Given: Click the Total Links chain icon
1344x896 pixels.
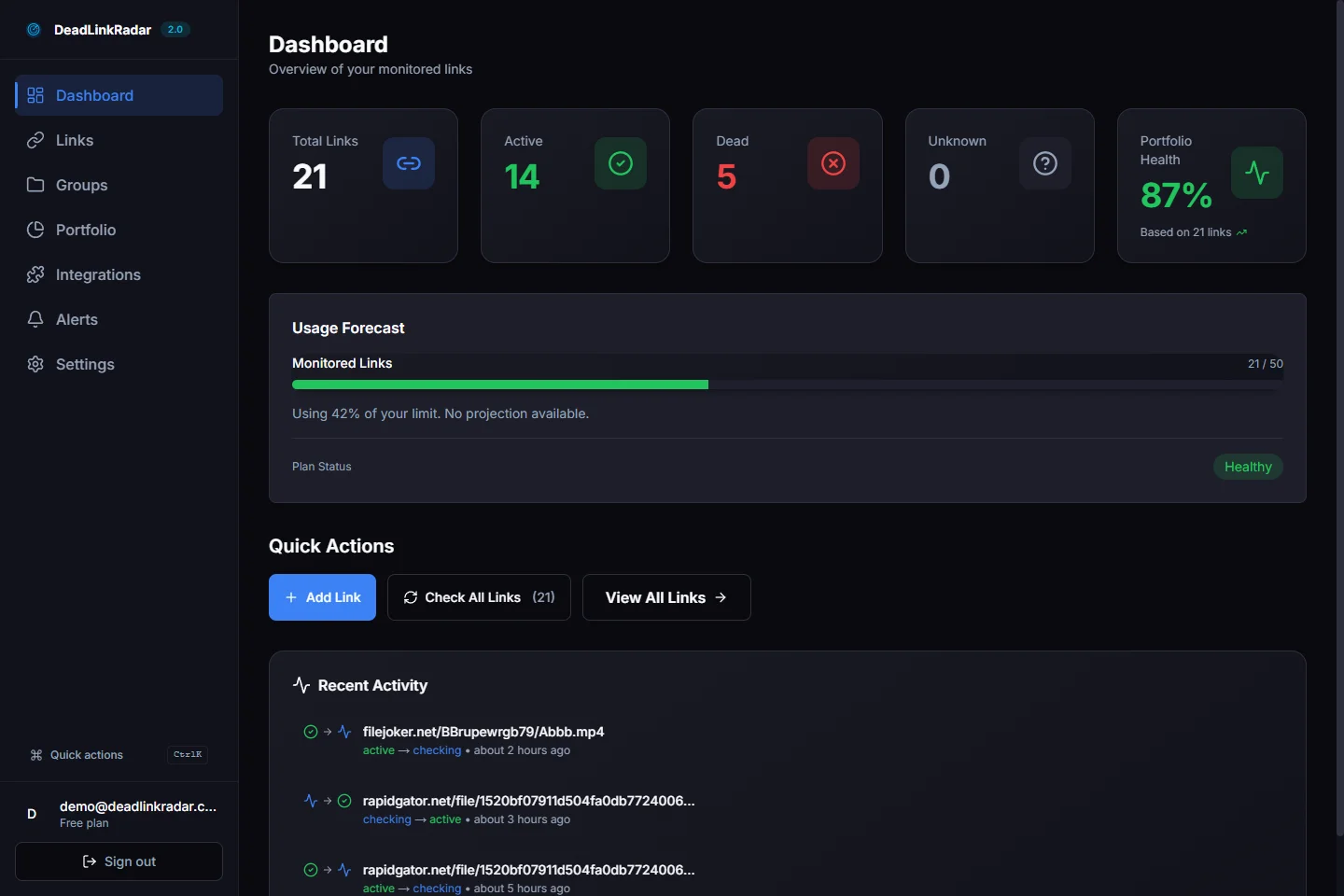Looking at the screenshot, I should [409, 163].
